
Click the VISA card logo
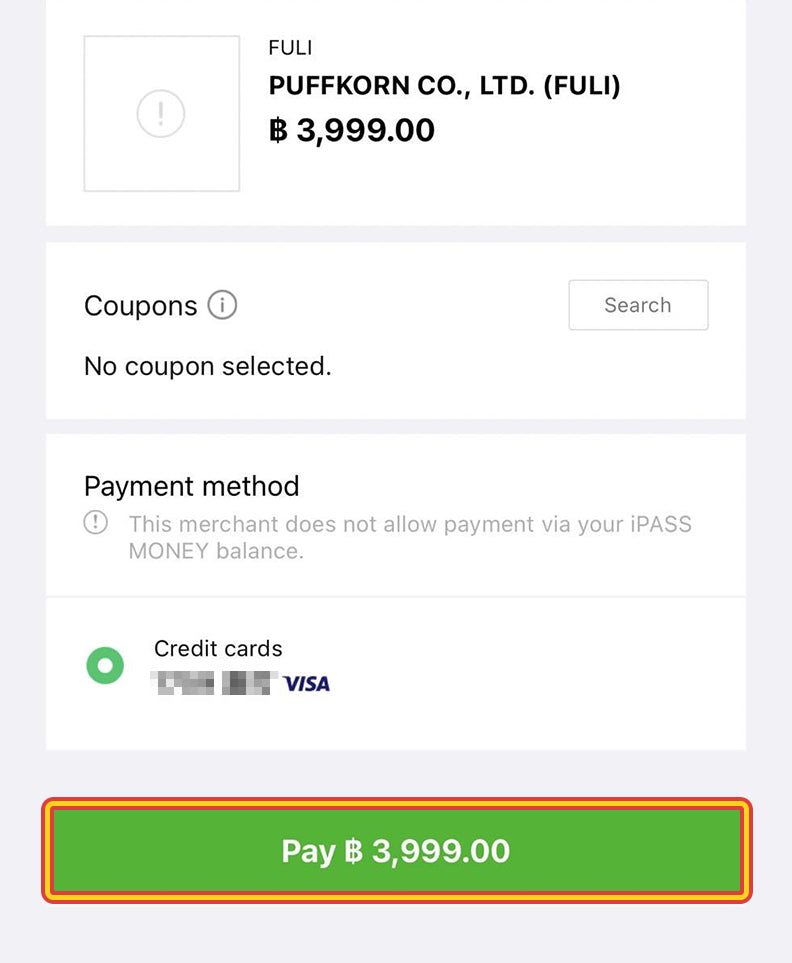(x=306, y=684)
